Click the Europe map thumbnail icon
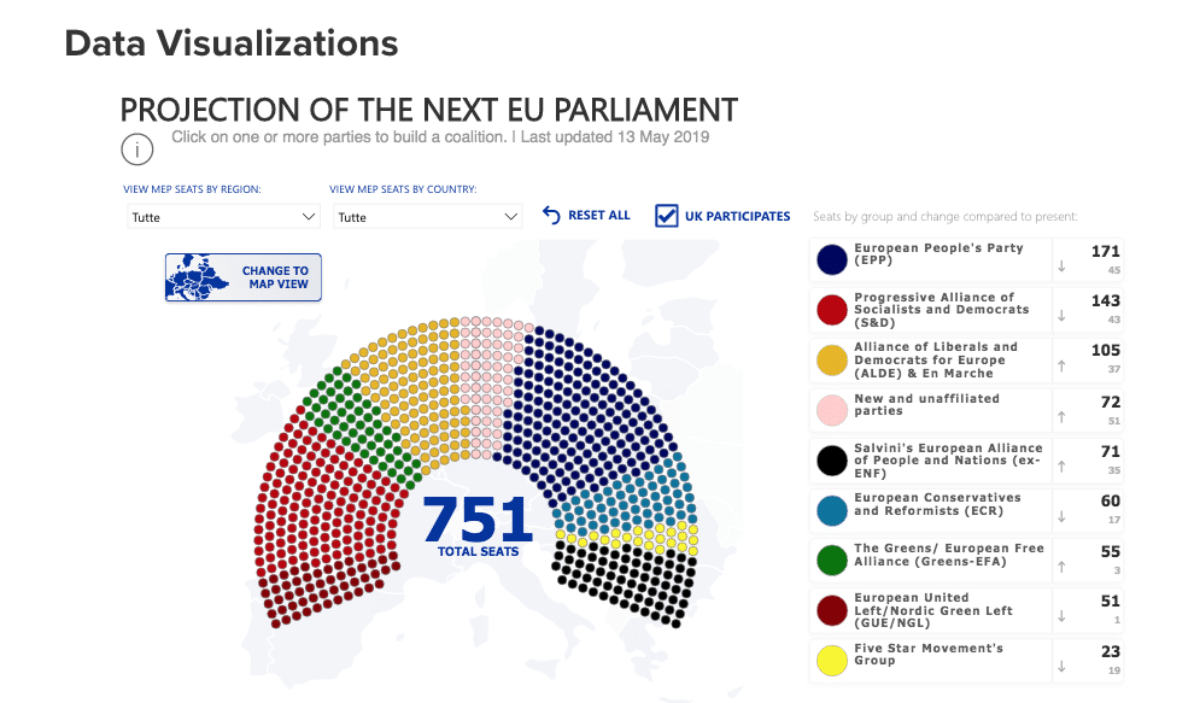 [x=198, y=277]
